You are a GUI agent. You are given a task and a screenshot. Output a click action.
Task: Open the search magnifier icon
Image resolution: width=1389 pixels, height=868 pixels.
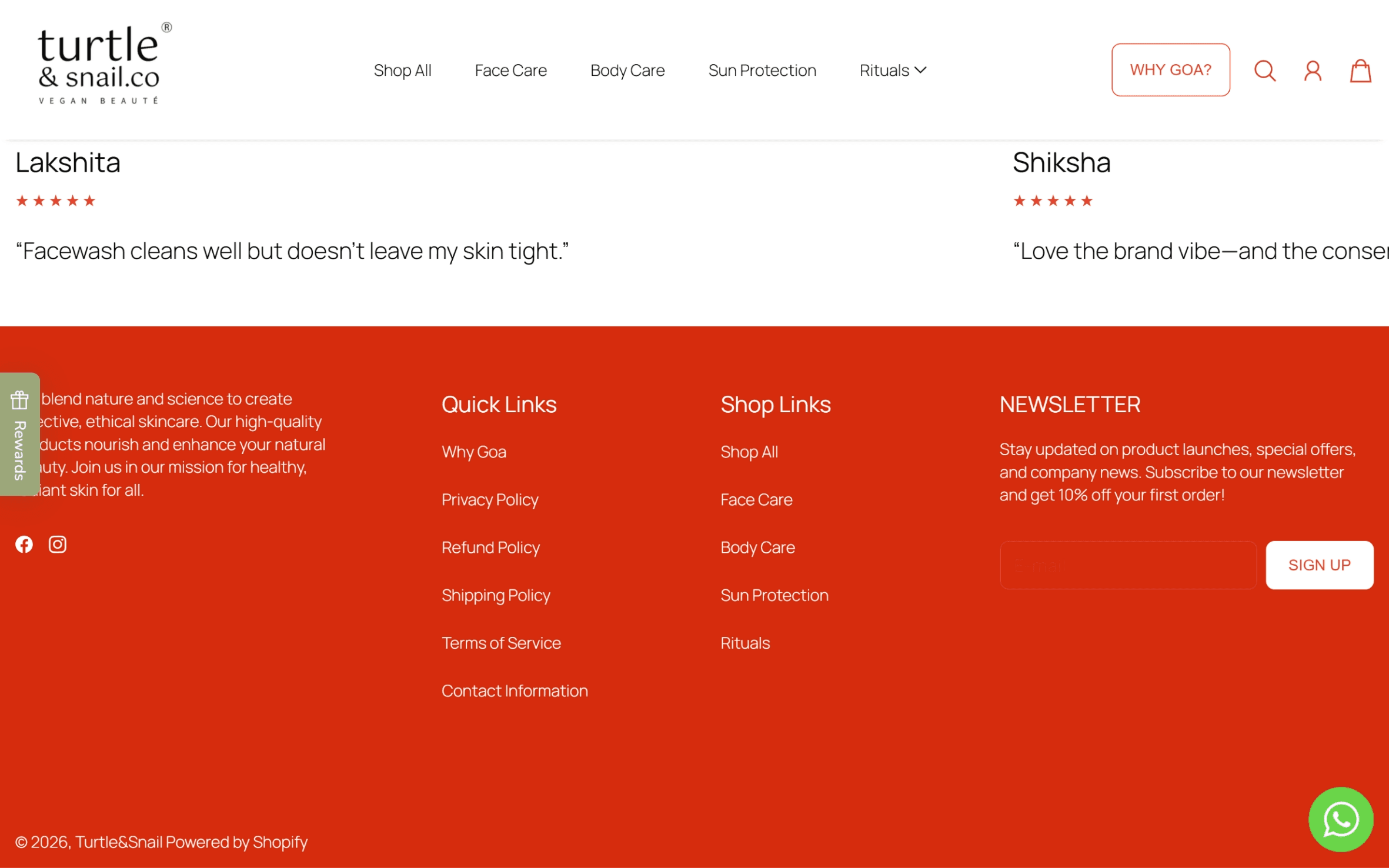1264,71
